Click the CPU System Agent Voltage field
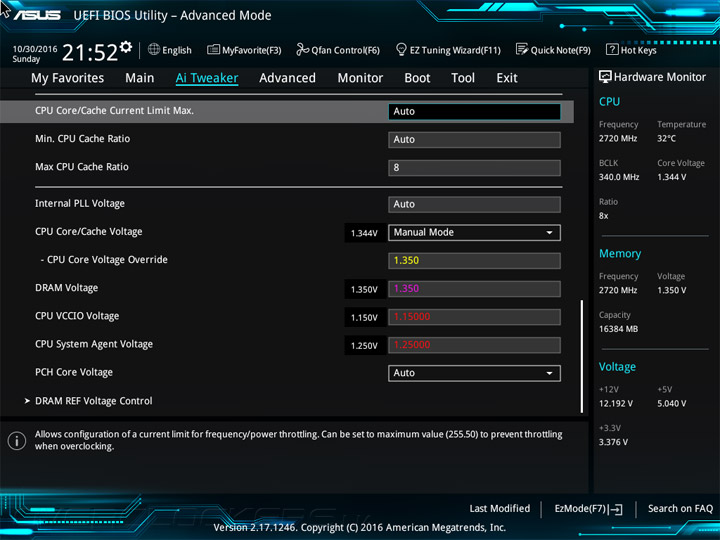720x540 pixels. 474,345
